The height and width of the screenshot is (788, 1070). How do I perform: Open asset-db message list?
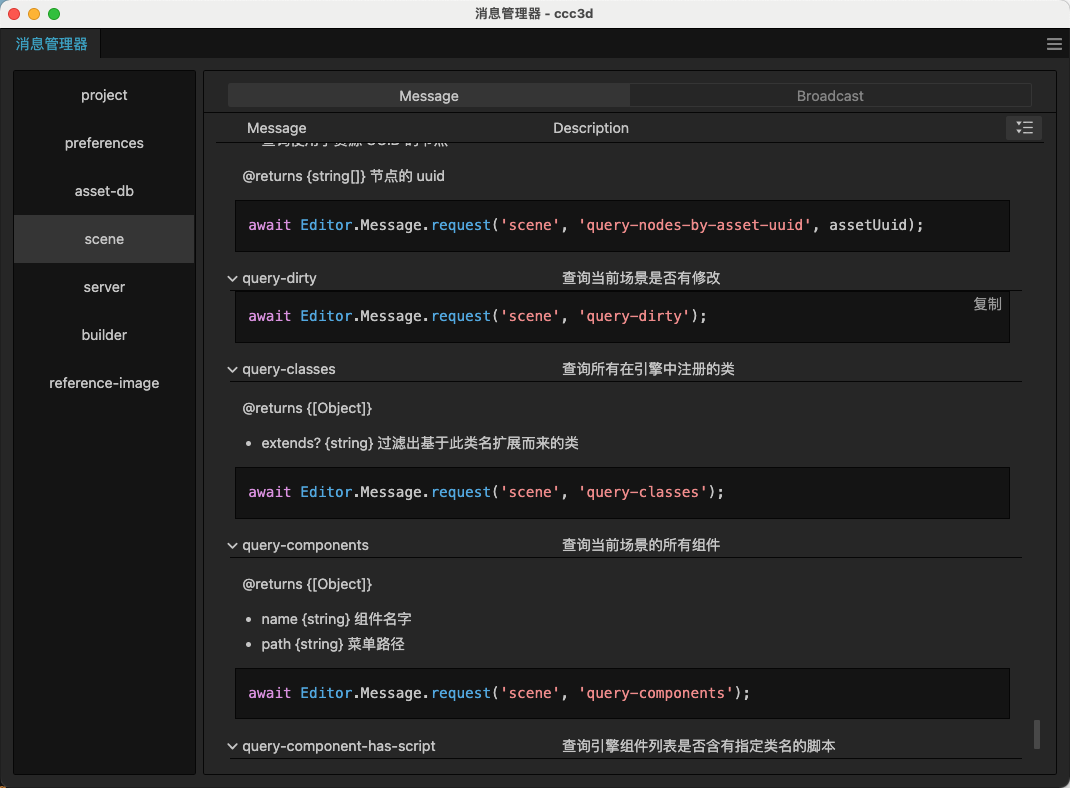coord(104,191)
